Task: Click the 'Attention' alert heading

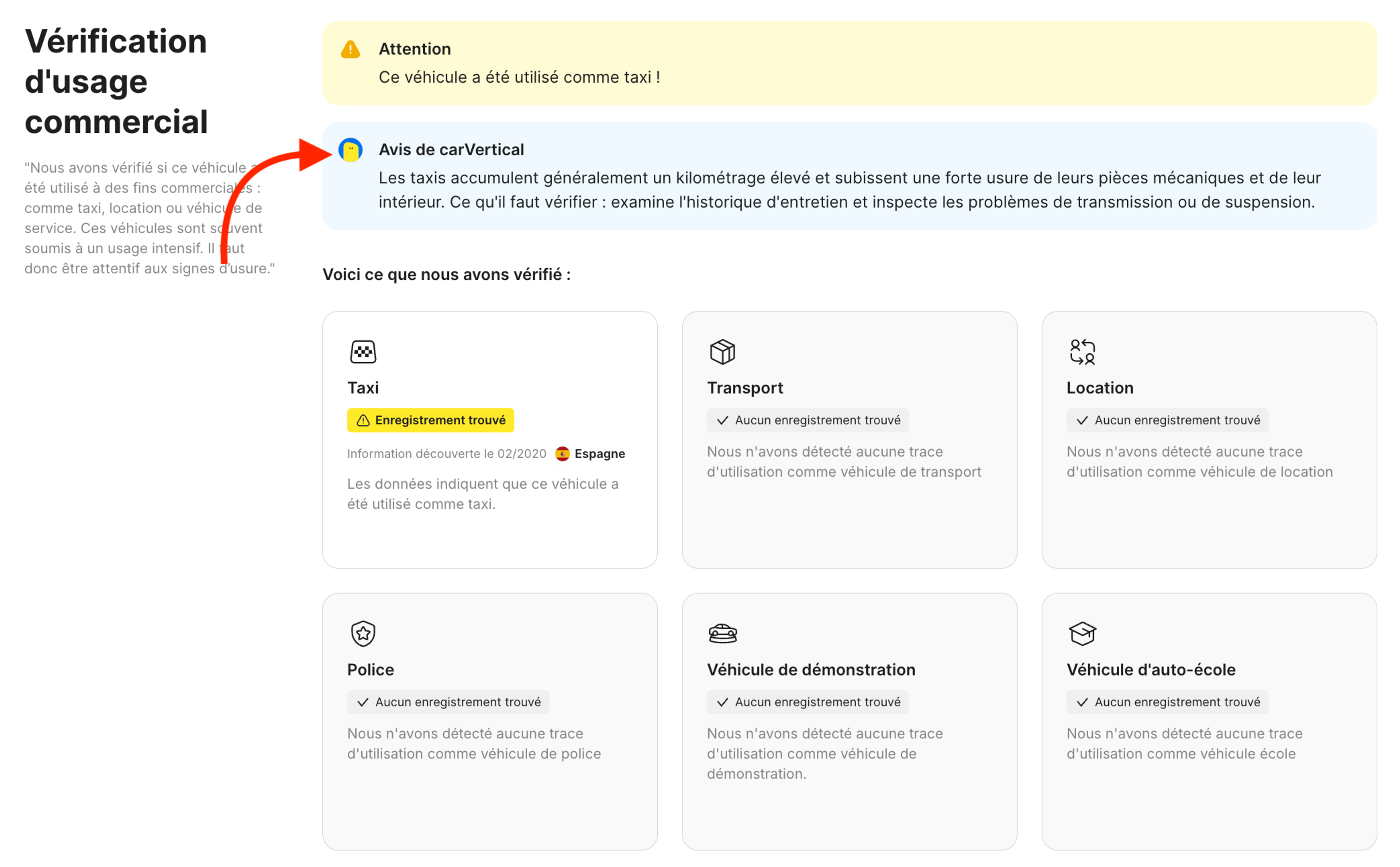Action: pyautogui.click(x=415, y=49)
